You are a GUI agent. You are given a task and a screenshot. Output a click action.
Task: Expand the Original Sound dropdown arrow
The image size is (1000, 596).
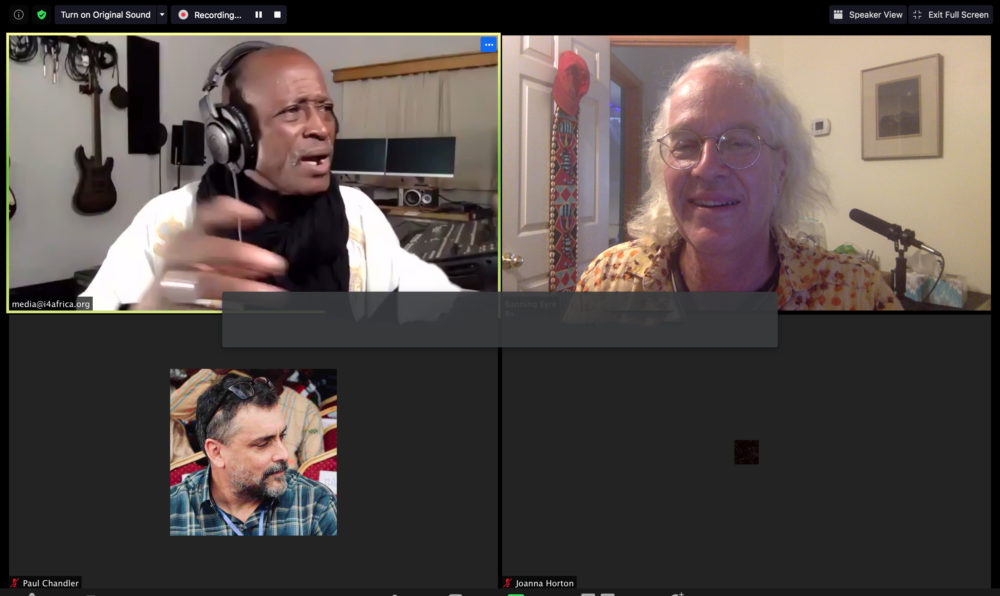[162, 15]
